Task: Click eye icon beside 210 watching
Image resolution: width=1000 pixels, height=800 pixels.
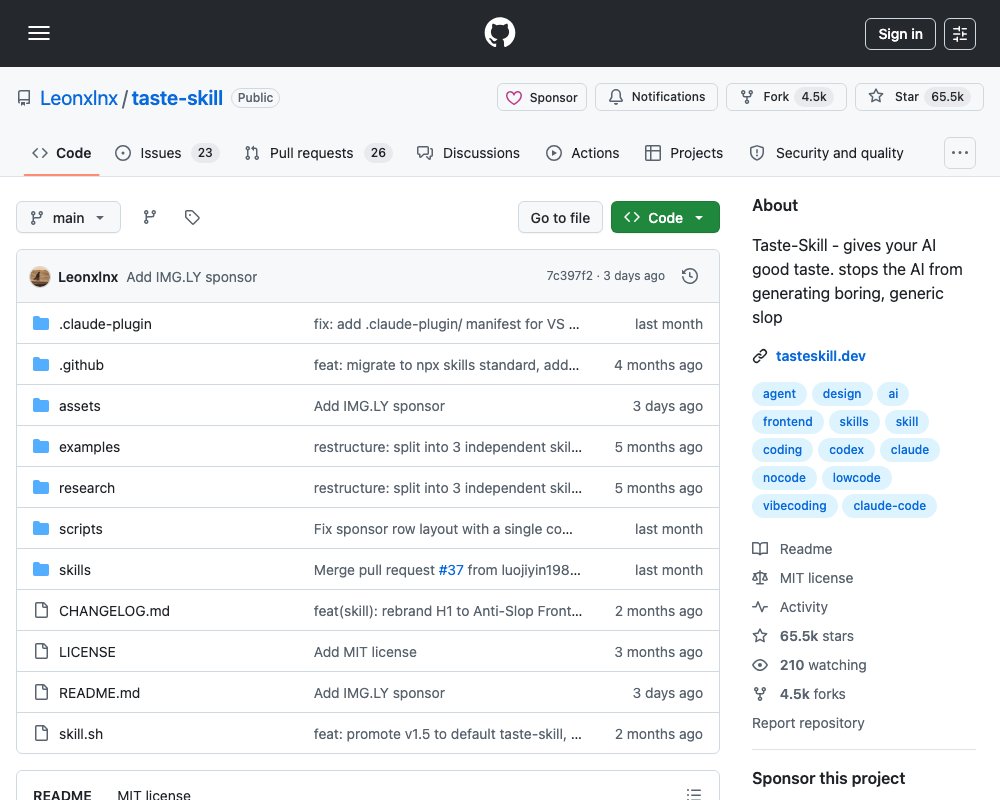Action: coord(760,665)
